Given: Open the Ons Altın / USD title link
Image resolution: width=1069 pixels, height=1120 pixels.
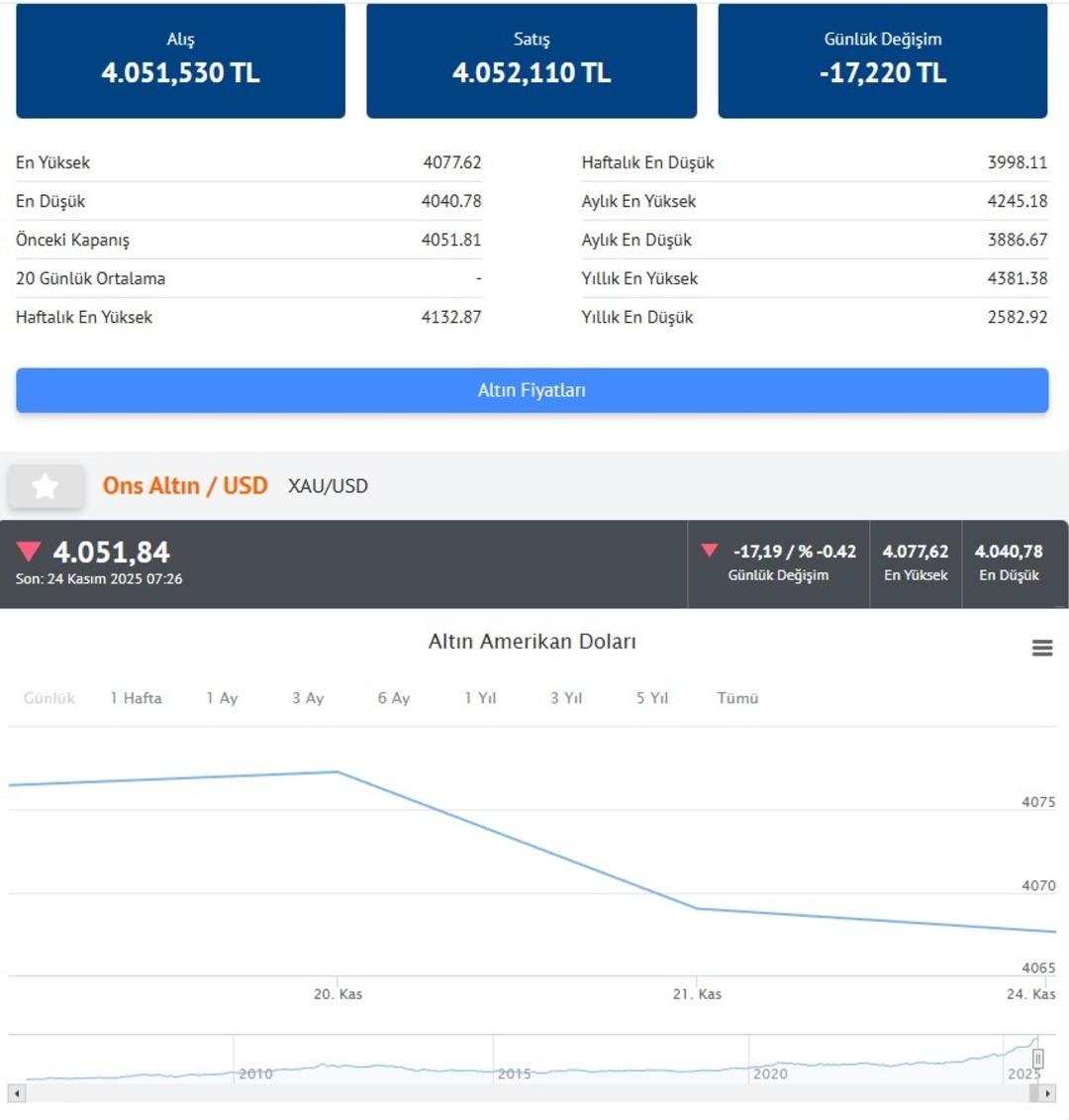Looking at the screenshot, I should (x=185, y=485).
